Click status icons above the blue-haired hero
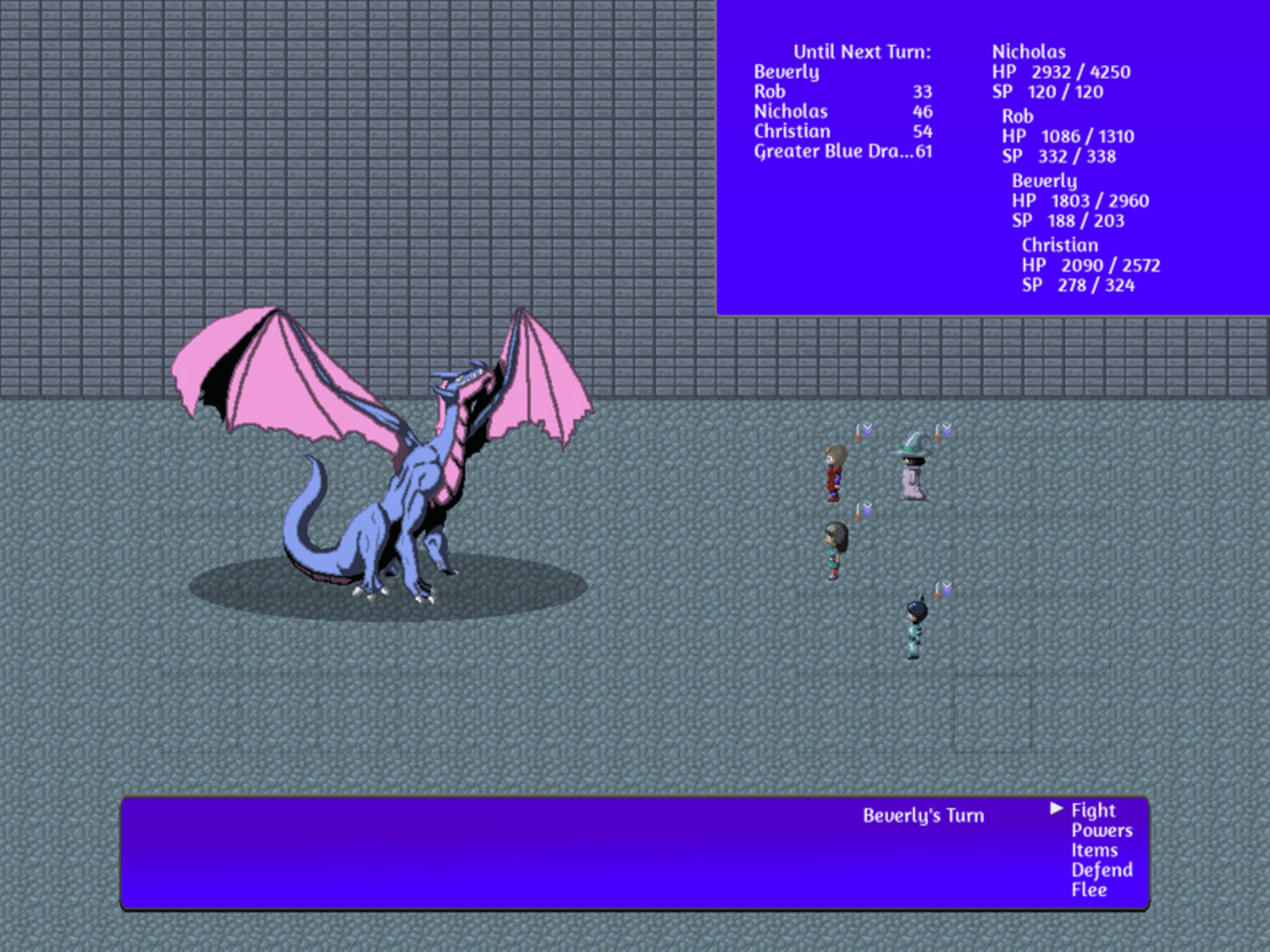The width and height of the screenshot is (1270, 952). pyautogui.click(x=943, y=589)
